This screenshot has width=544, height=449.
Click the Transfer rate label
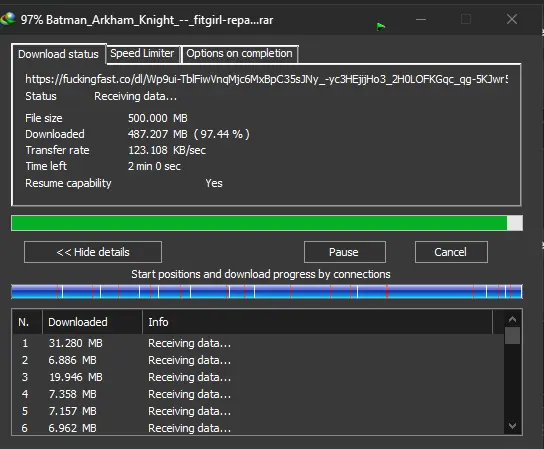click(x=57, y=150)
